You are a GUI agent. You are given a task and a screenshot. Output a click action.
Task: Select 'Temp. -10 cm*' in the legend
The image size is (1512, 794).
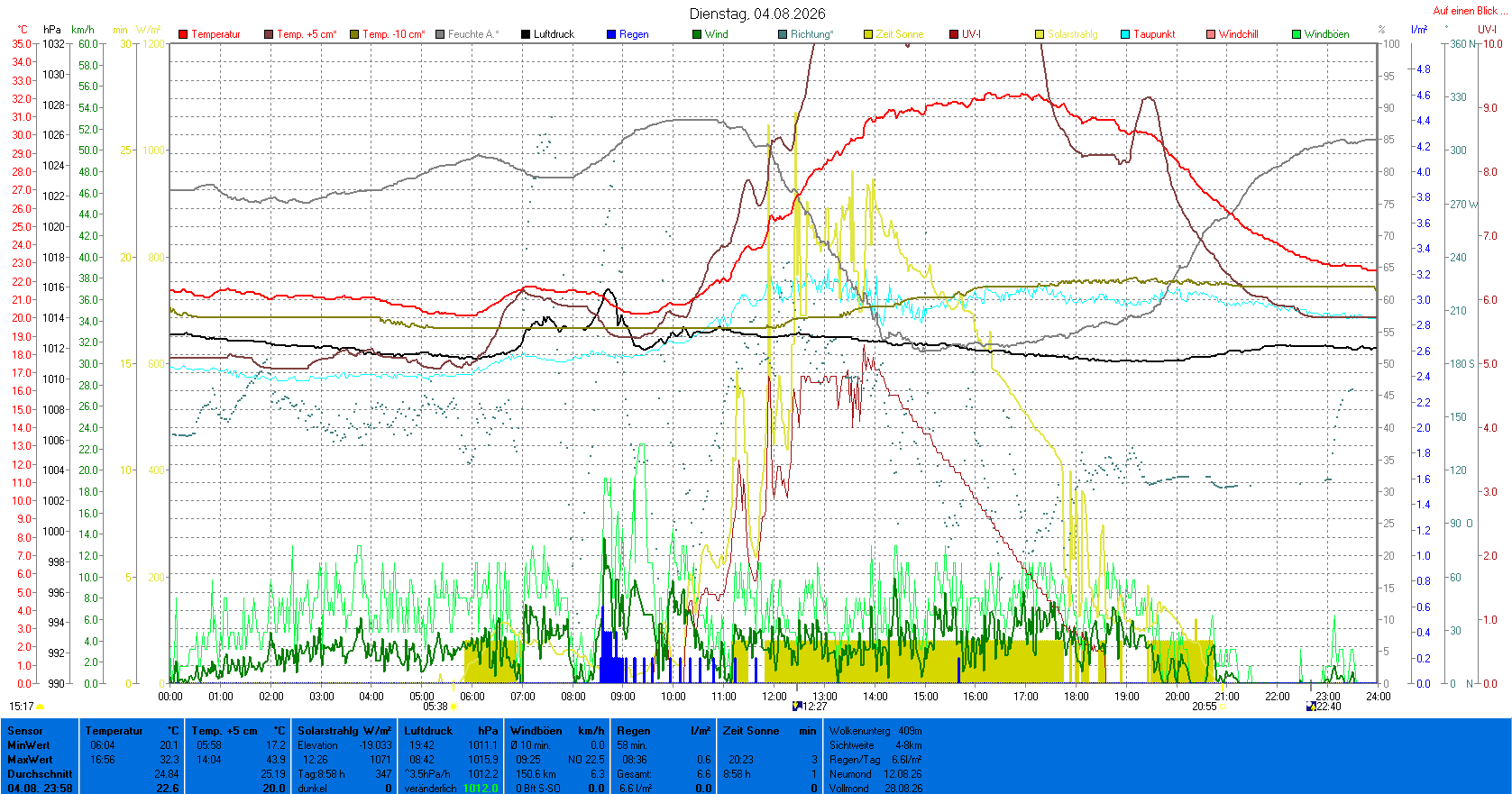click(394, 34)
